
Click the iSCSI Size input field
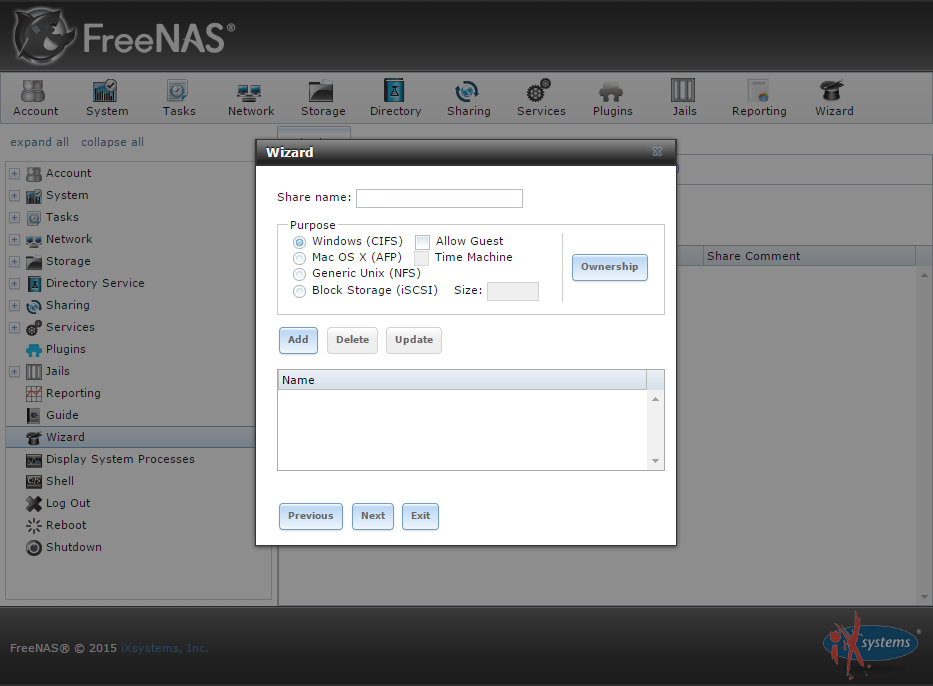[x=513, y=292]
